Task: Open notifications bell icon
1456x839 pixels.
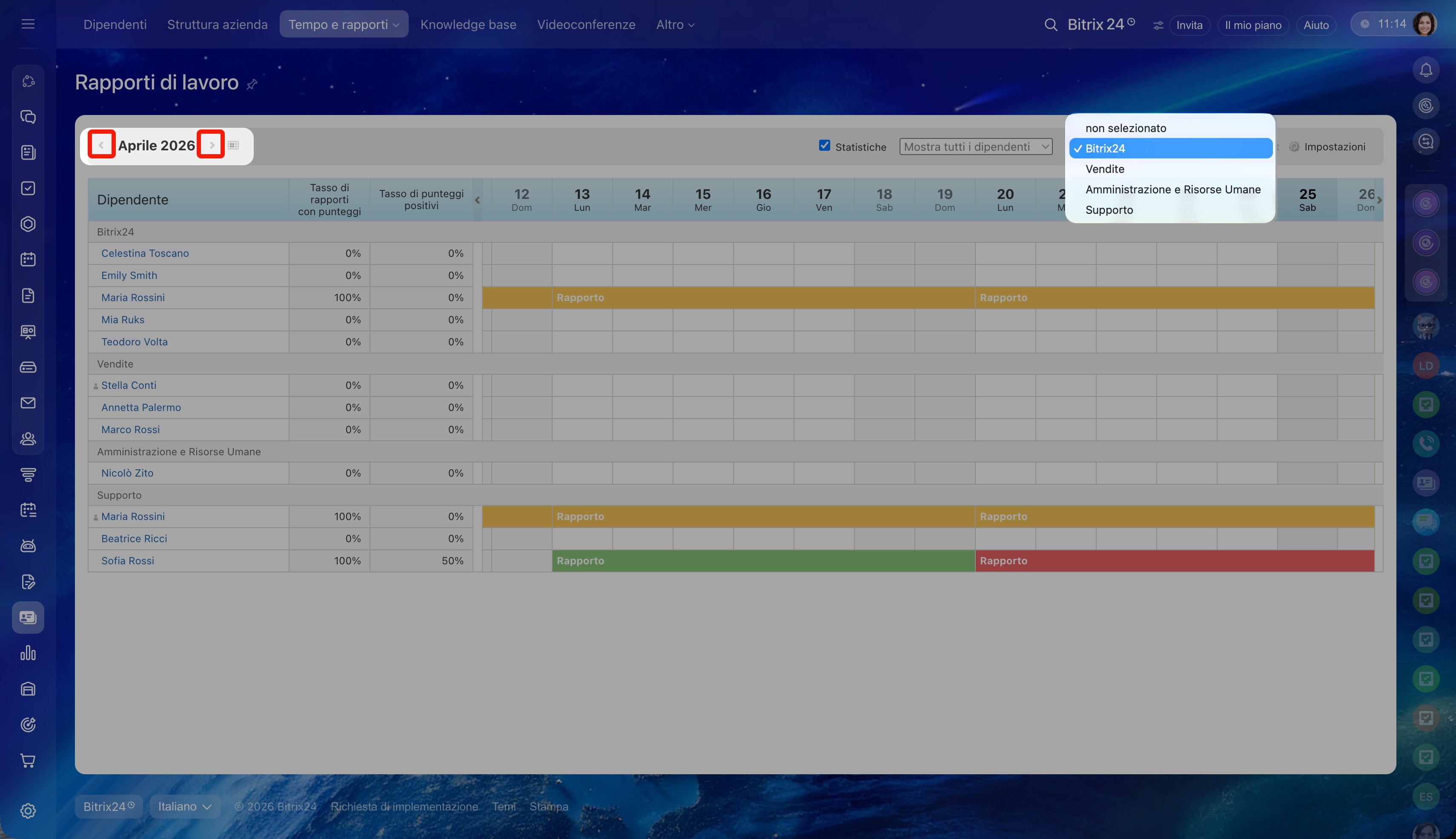Action: point(1425,70)
